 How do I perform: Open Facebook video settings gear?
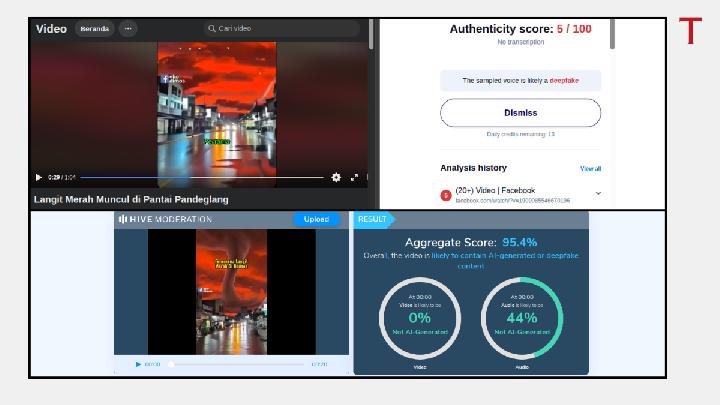click(x=336, y=177)
